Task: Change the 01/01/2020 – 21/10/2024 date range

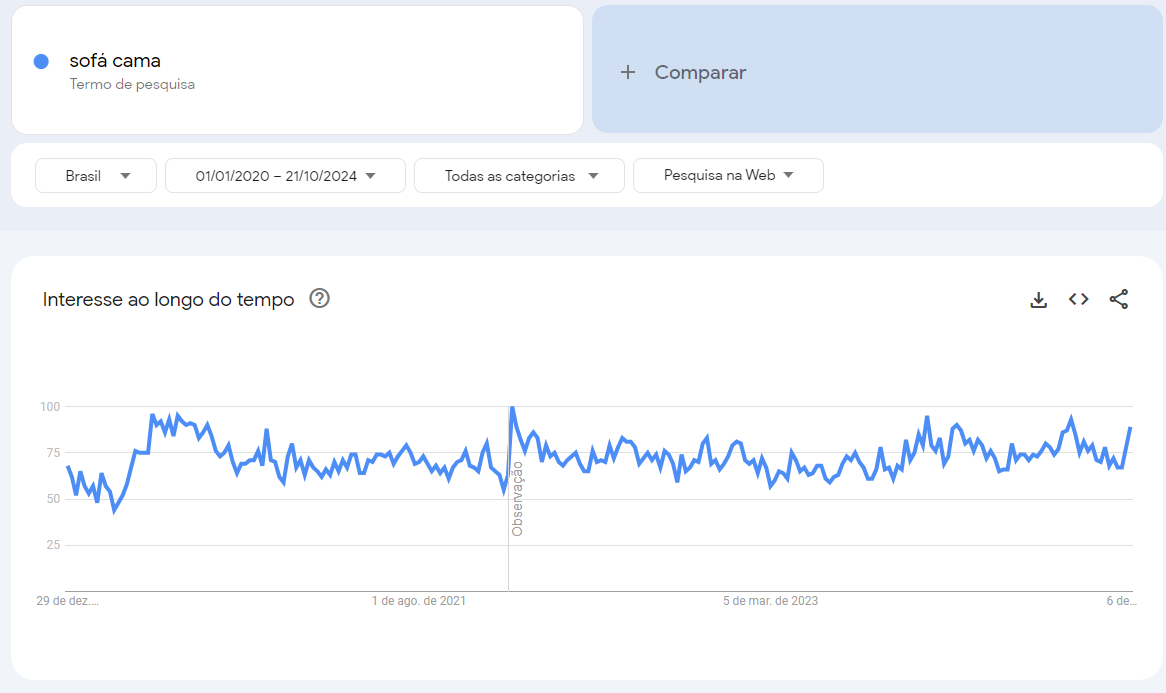Action: coord(285,175)
